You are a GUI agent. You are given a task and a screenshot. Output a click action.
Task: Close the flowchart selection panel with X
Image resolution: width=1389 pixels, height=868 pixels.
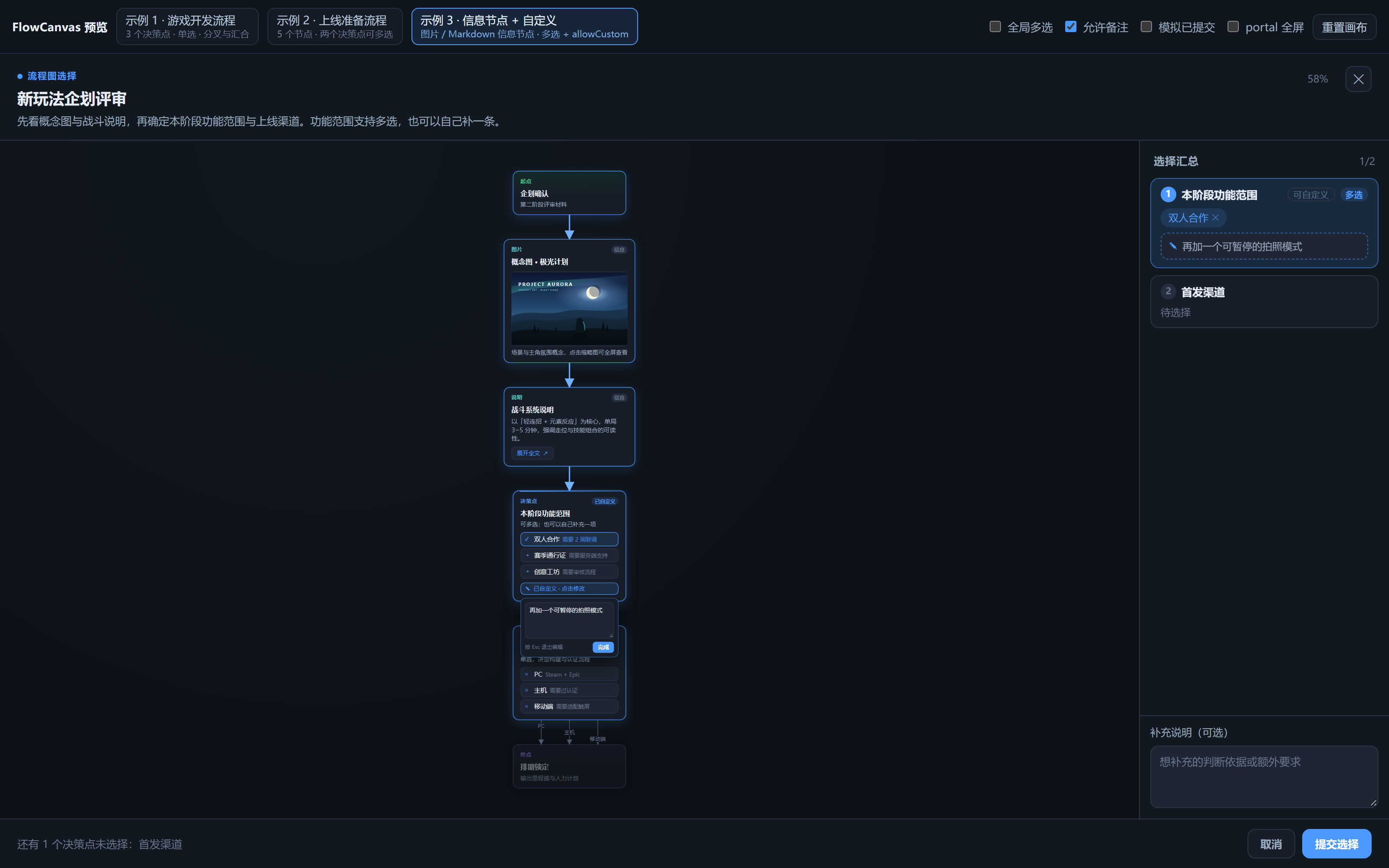click(x=1358, y=79)
